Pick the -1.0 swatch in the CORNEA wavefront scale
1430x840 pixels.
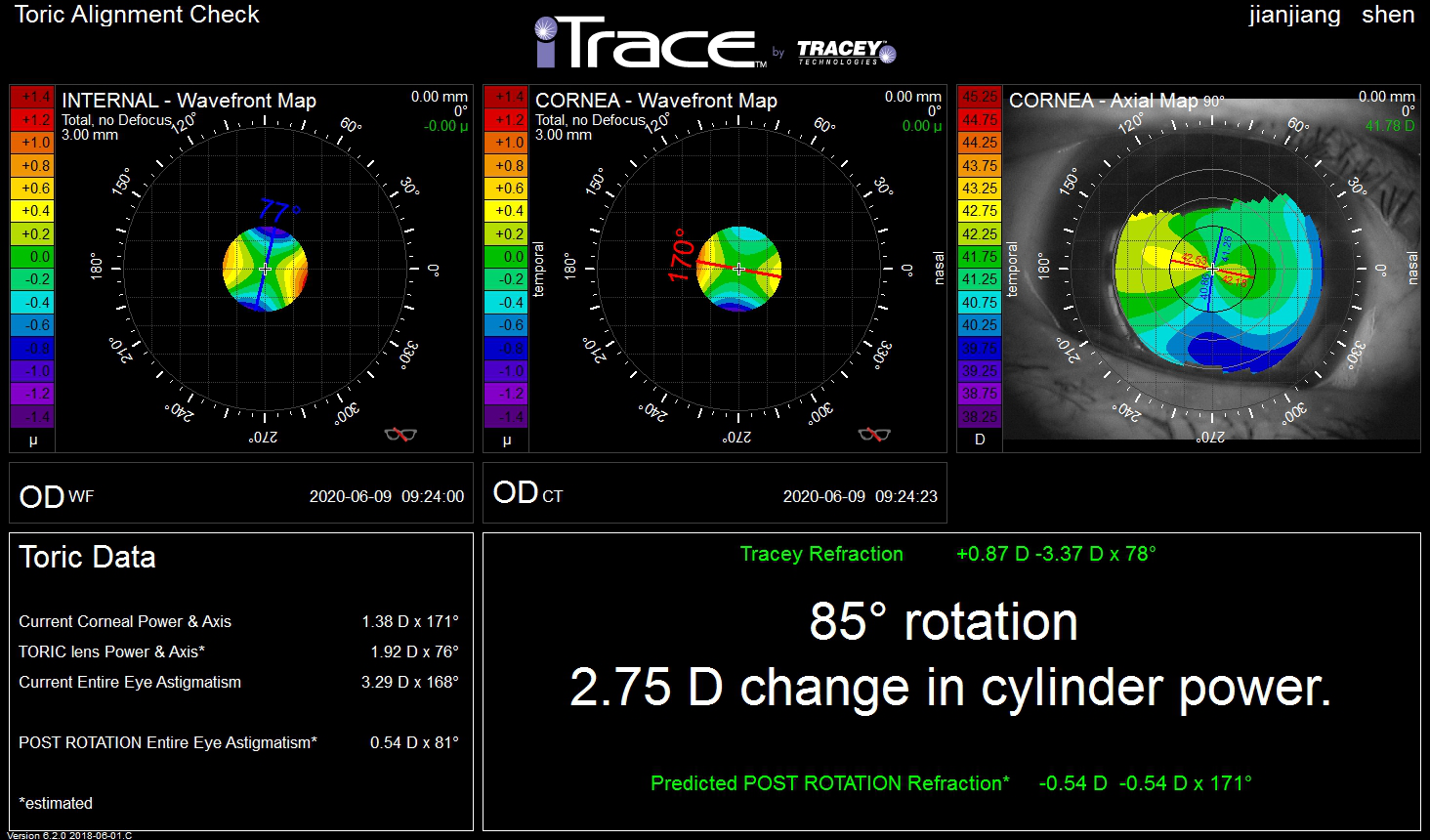(506, 370)
